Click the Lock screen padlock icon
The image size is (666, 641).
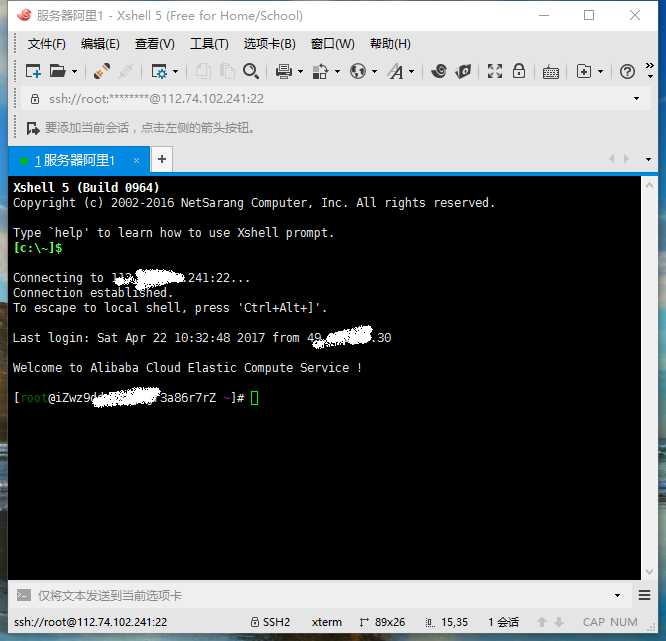pyautogui.click(x=519, y=71)
